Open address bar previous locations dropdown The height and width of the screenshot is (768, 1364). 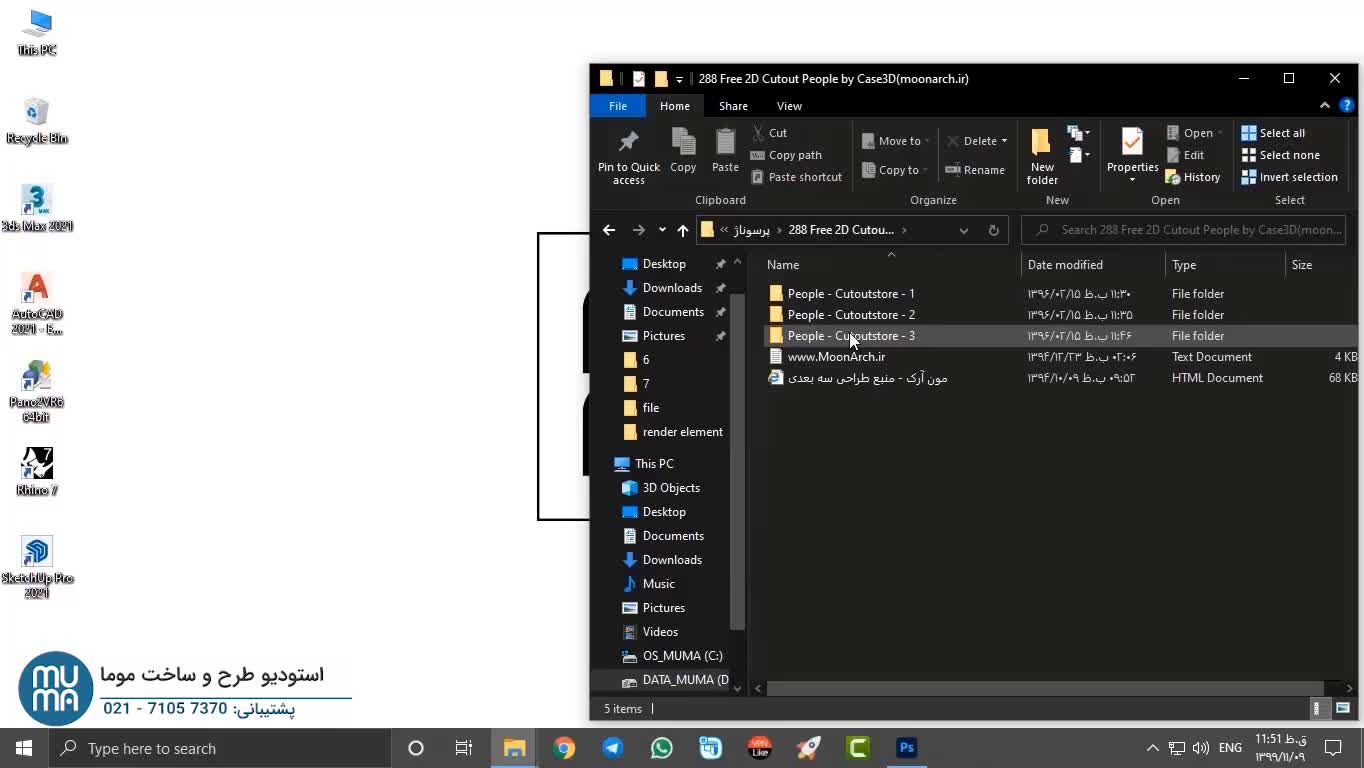[x=963, y=230]
